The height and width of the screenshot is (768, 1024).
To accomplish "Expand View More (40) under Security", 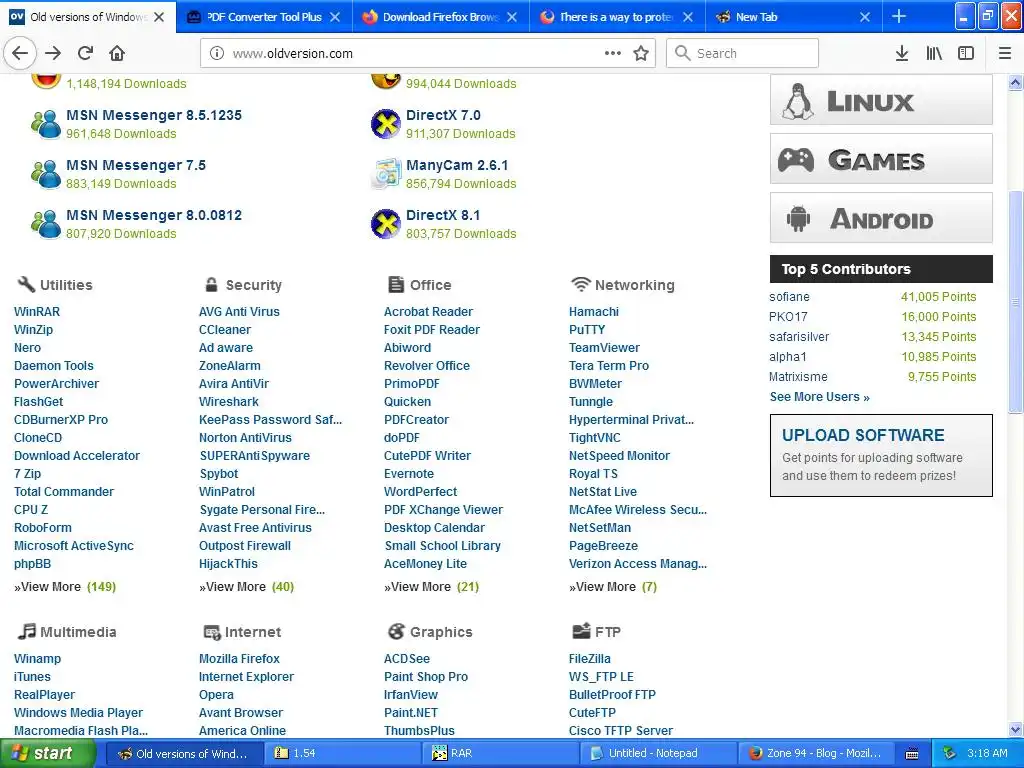I will point(246,586).
